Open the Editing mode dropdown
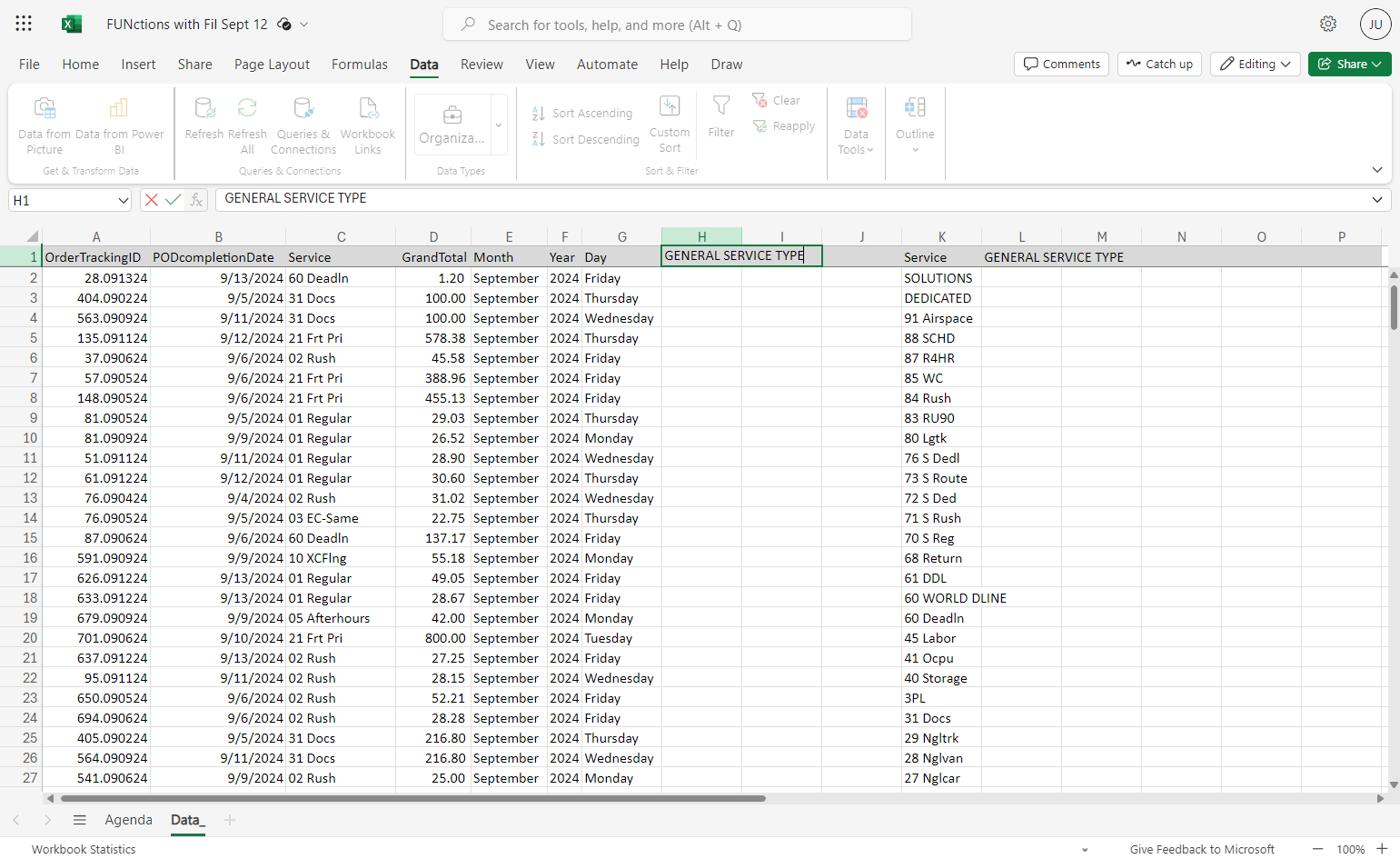This screenshot has height=859, width=1400. pos(1256,64)
